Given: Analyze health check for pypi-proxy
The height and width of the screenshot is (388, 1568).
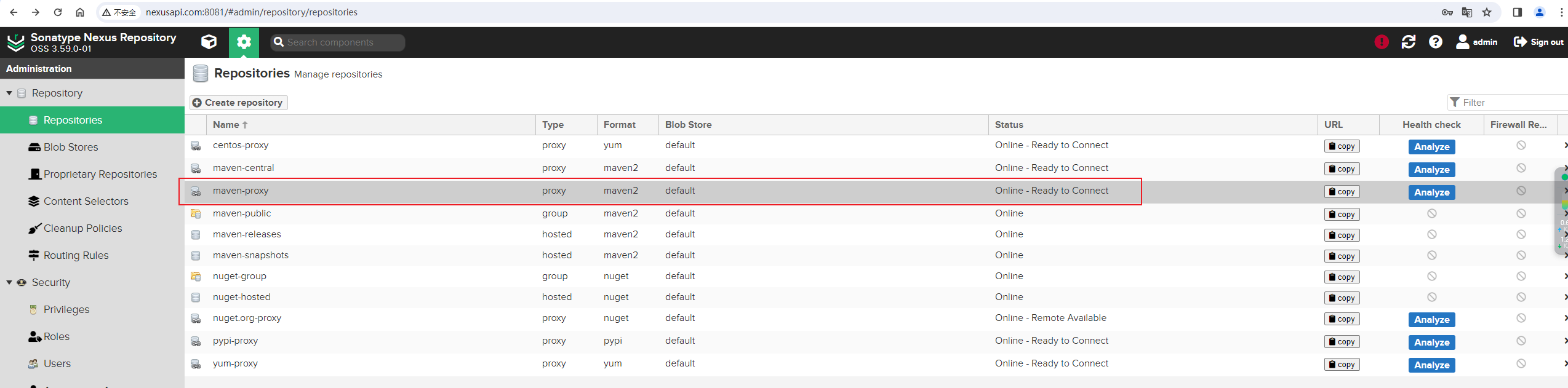Looking at the screenshot, I should point(1431,342).
